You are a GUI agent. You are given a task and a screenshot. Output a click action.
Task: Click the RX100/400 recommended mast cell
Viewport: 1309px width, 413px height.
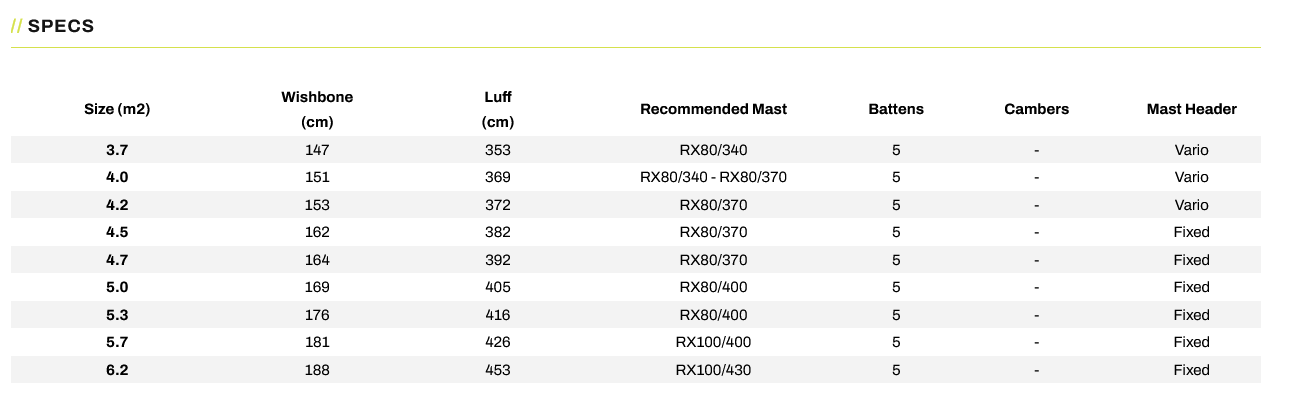pos(713,342)
